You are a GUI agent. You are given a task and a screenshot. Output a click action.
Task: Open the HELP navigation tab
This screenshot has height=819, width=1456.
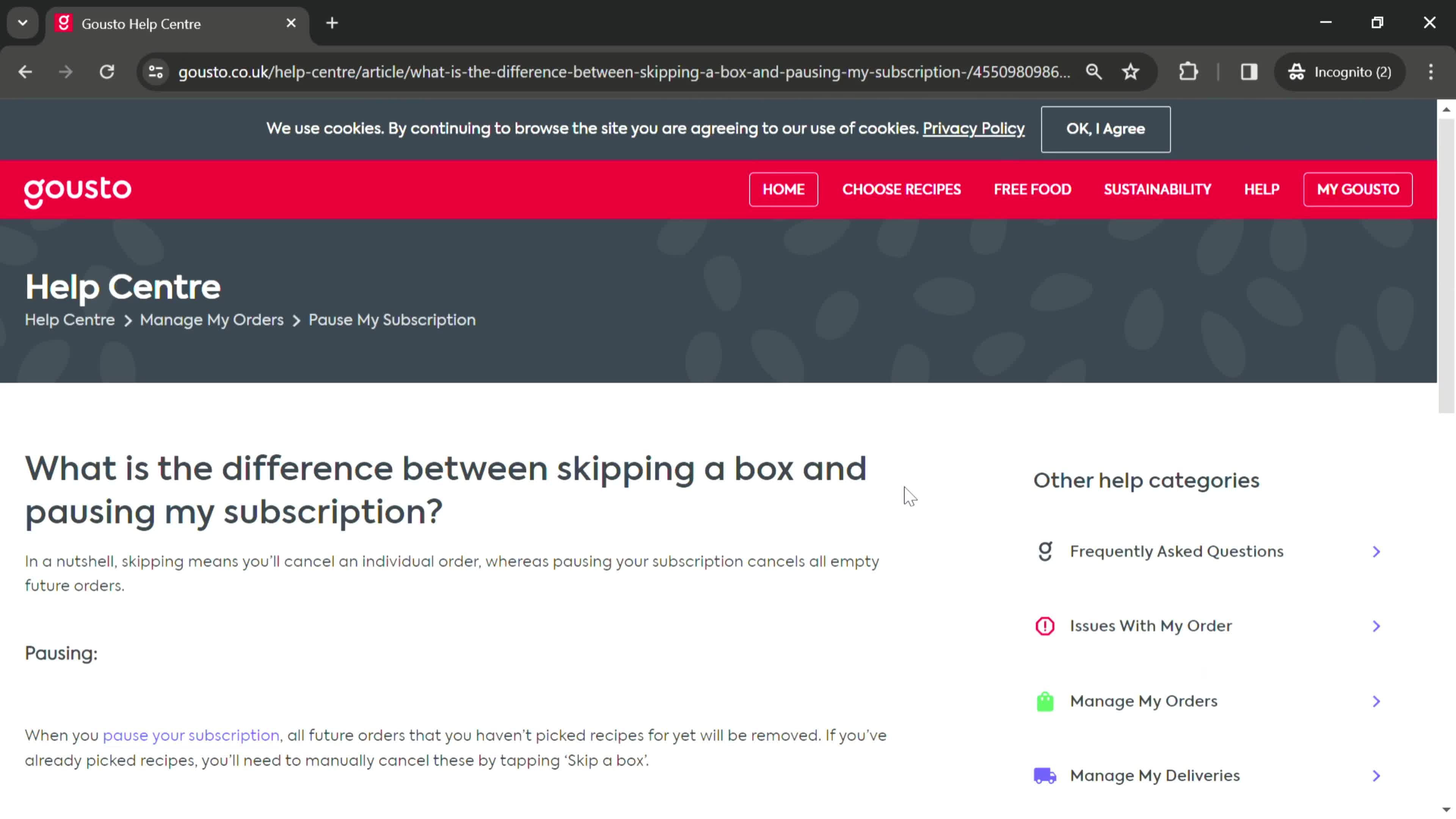pyautogui.click(x=1262, y=189)
